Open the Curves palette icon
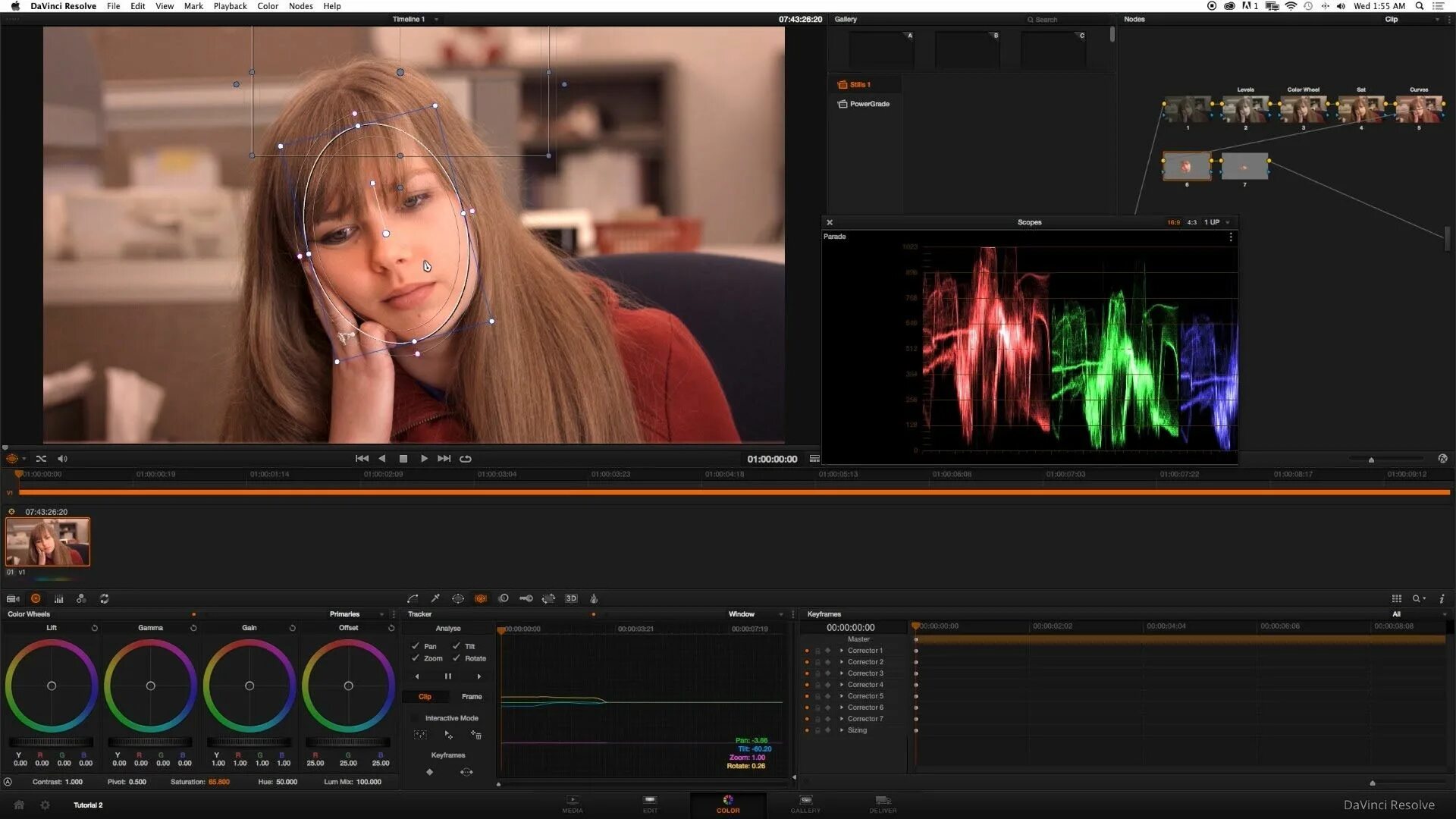 [413, 598]
